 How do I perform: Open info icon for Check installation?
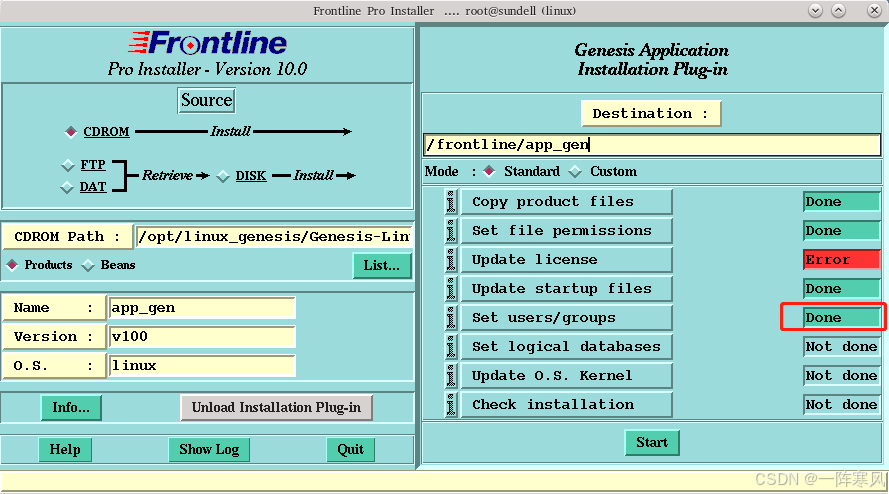451,404
